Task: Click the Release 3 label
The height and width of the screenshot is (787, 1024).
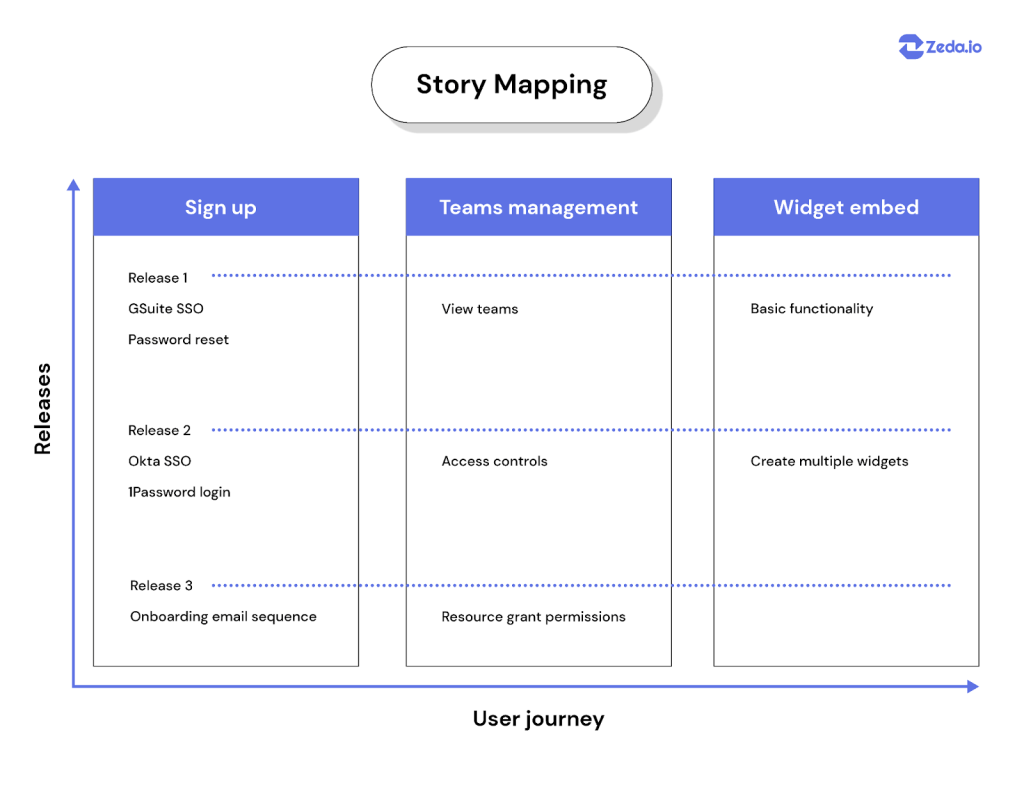Action: (x=161, y=585)
